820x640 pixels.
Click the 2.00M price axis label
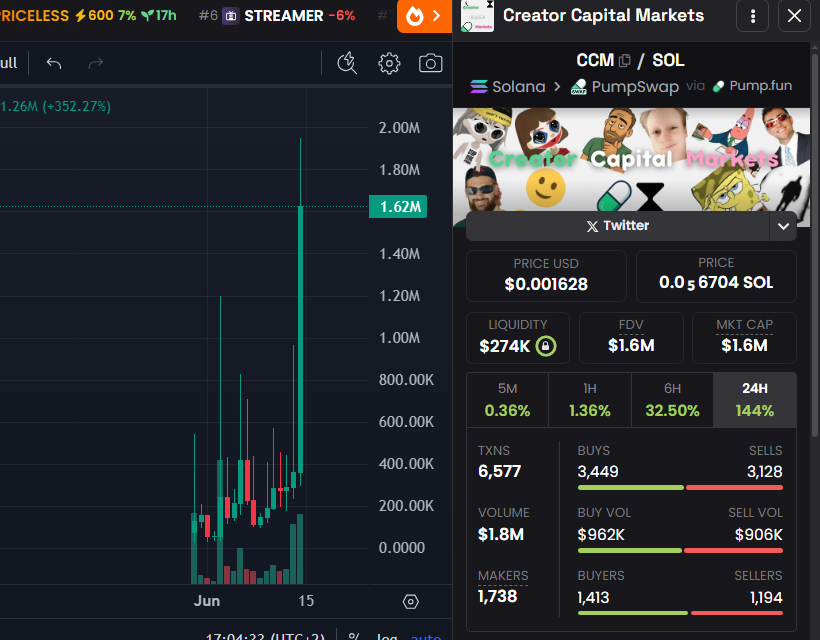(x=400, y=128)
